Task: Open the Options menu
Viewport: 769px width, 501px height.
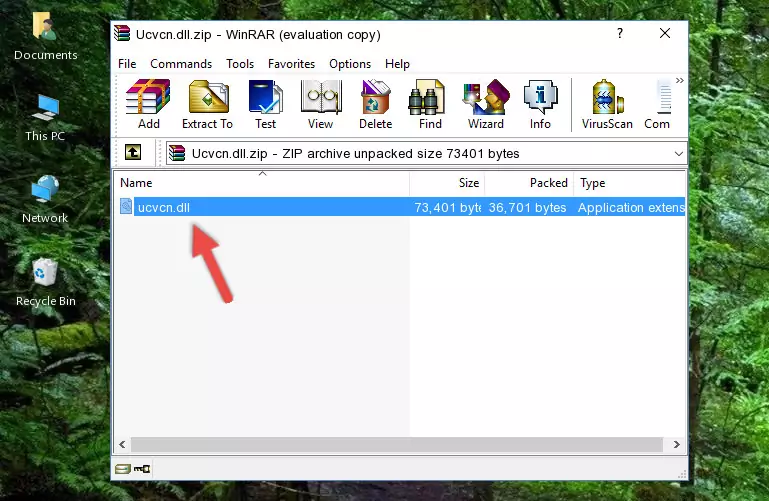Action: point(350,64)
